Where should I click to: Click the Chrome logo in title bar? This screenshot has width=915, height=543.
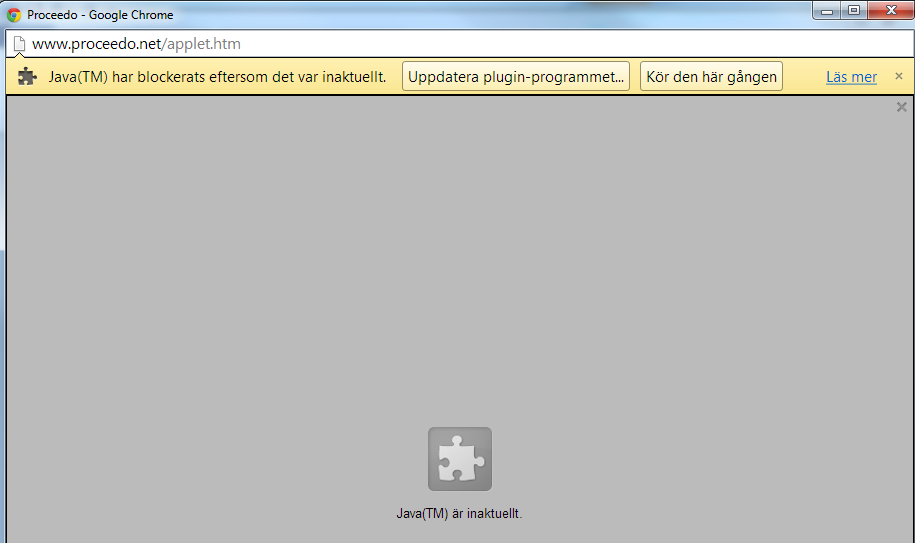(x=14, y=15)
